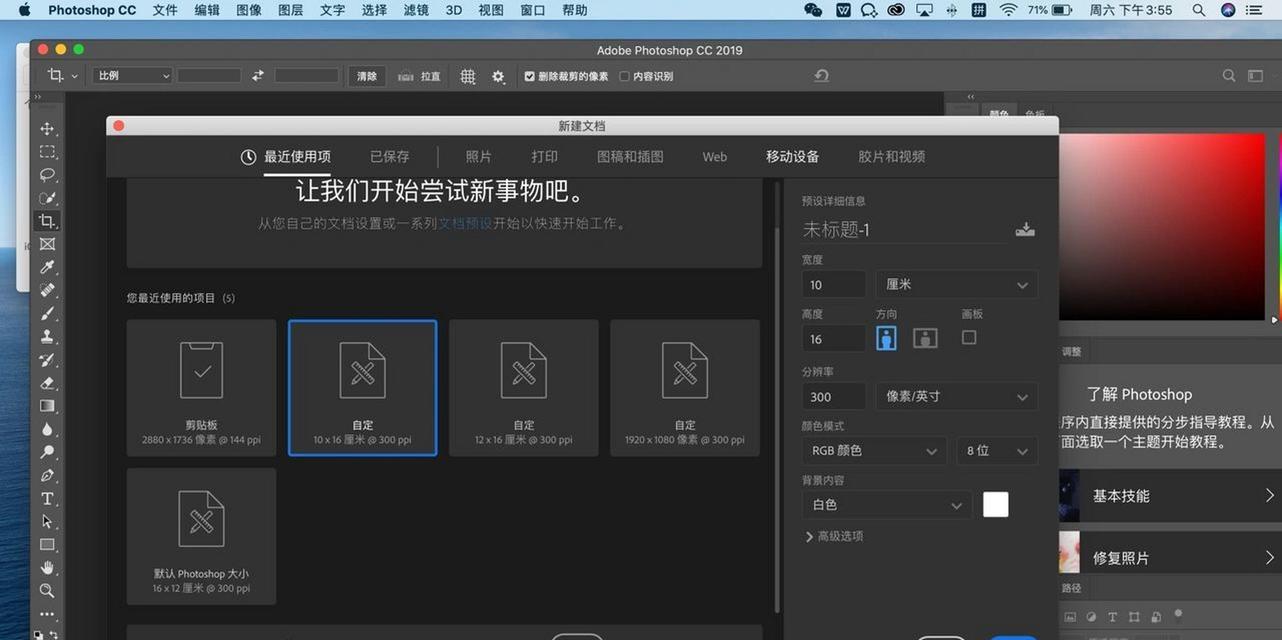Select the Crop tool in left toolbar

(47, 221)
